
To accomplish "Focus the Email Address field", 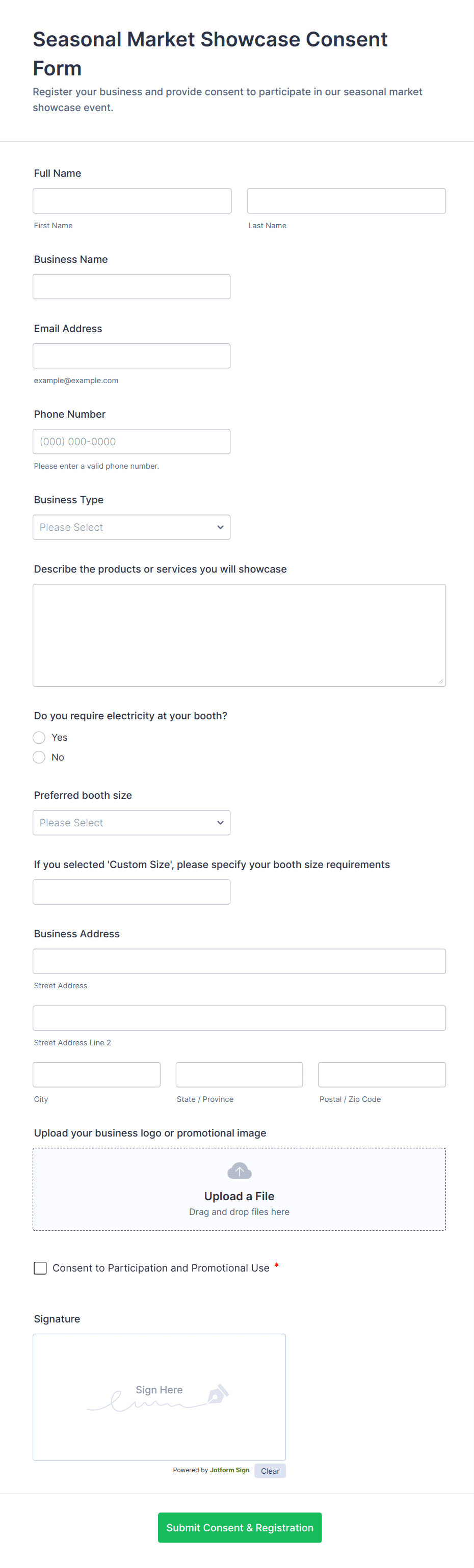I will (x=131, y=356).
